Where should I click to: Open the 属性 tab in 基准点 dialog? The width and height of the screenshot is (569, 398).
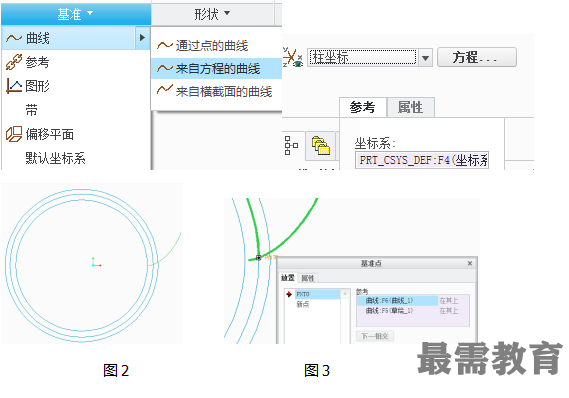tap(307, 278)
